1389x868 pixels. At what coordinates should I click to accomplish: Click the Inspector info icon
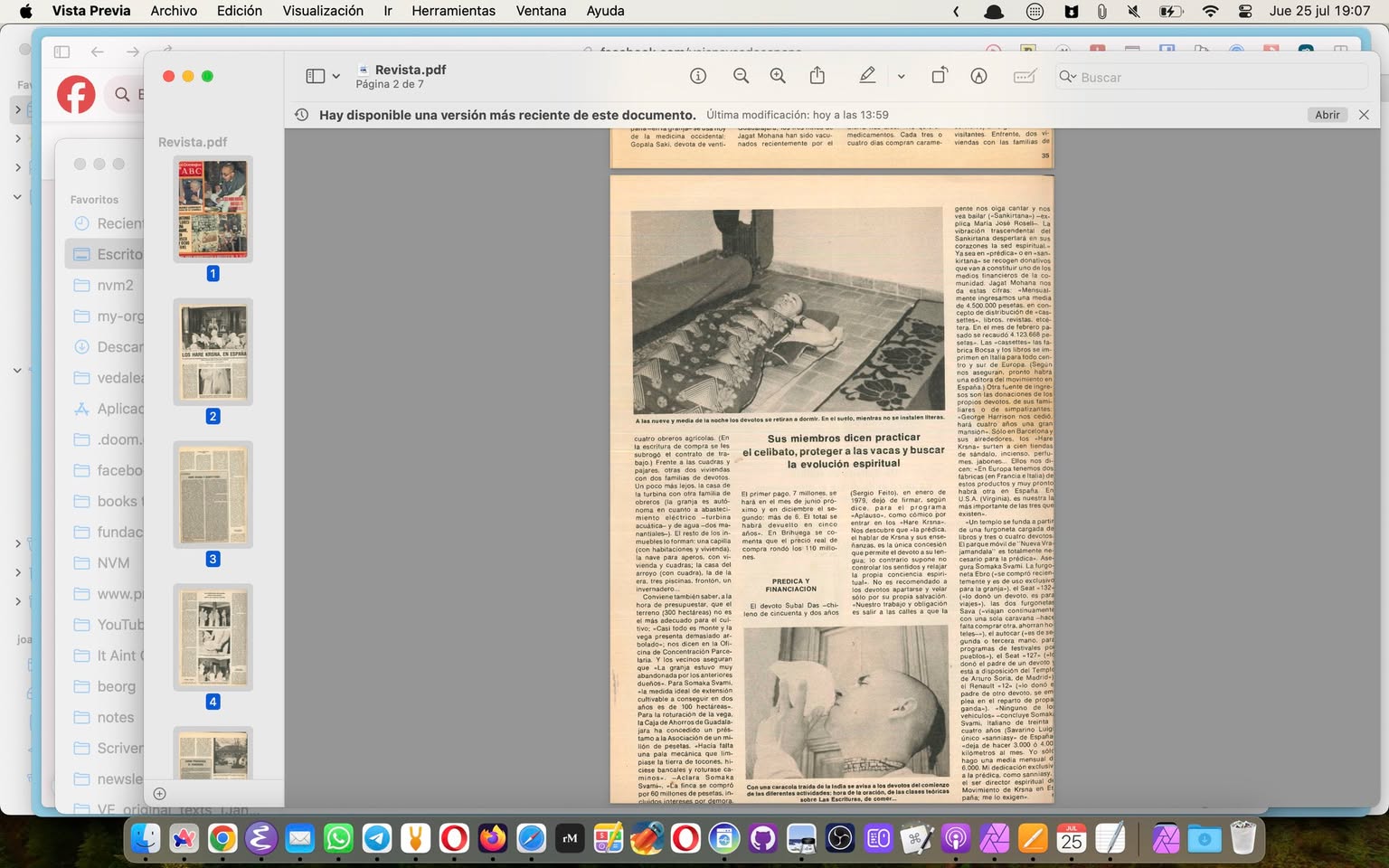[x=697, y=76]
